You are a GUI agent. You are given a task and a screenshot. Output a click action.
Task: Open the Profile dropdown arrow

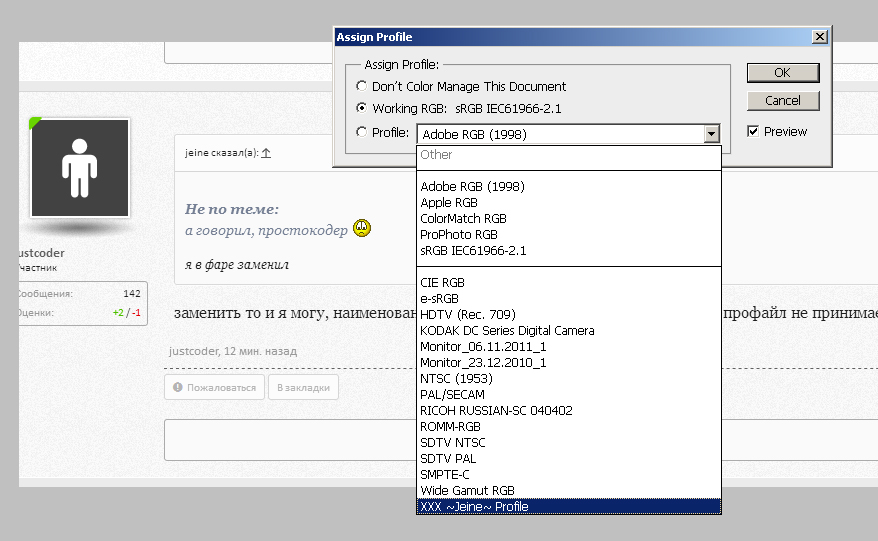point(711,134)
